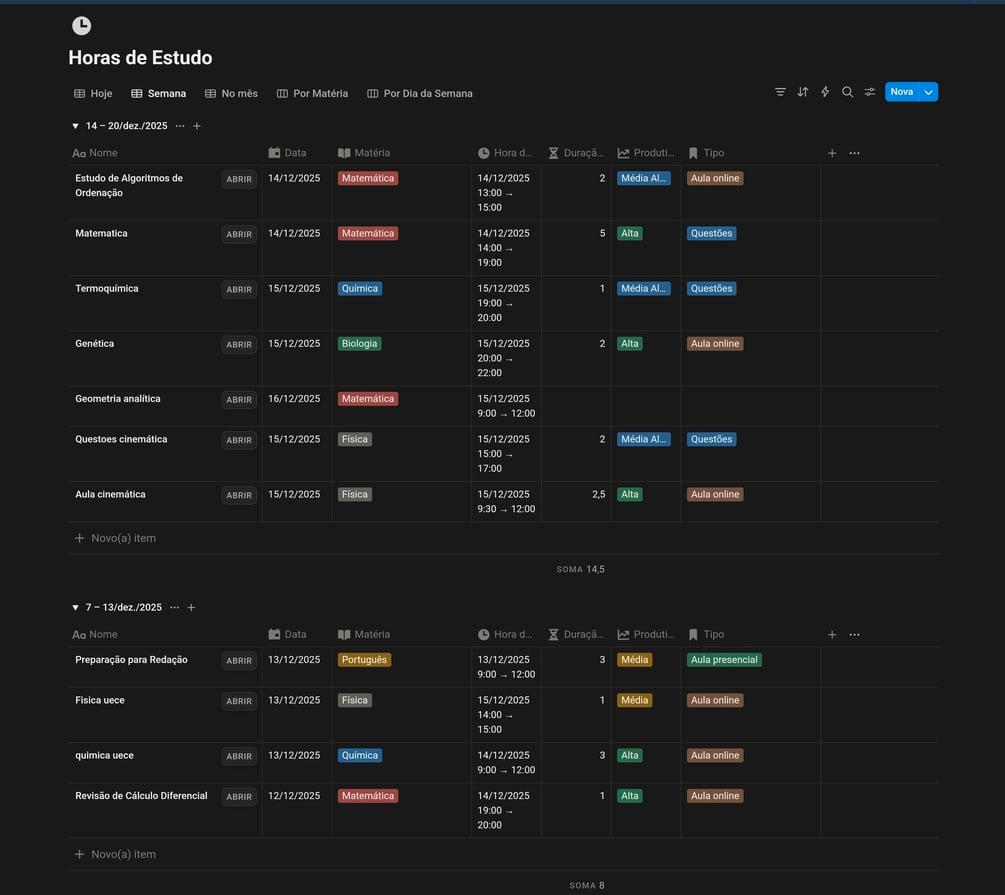This screenshot has width=1005, height=895.
Task: Collapse the 14 – 20/dez./2025 group
Action: 76,126
